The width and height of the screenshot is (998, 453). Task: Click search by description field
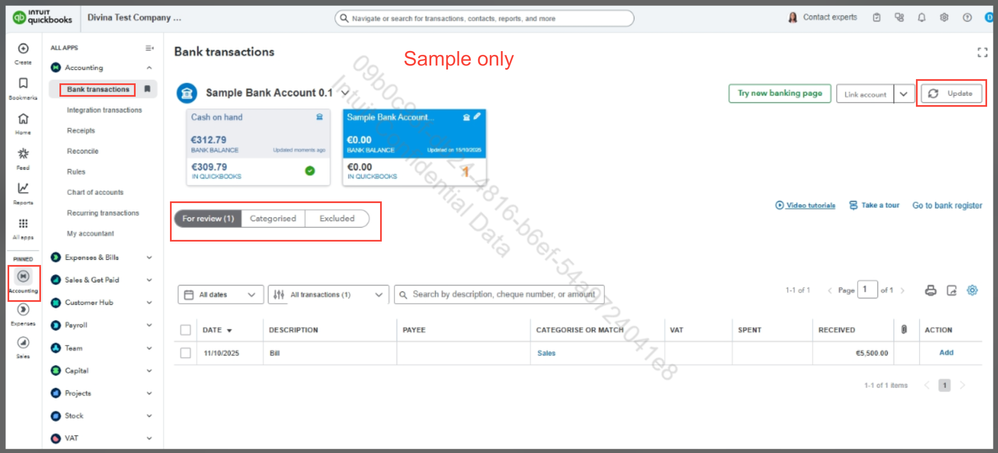pos(500,295)
